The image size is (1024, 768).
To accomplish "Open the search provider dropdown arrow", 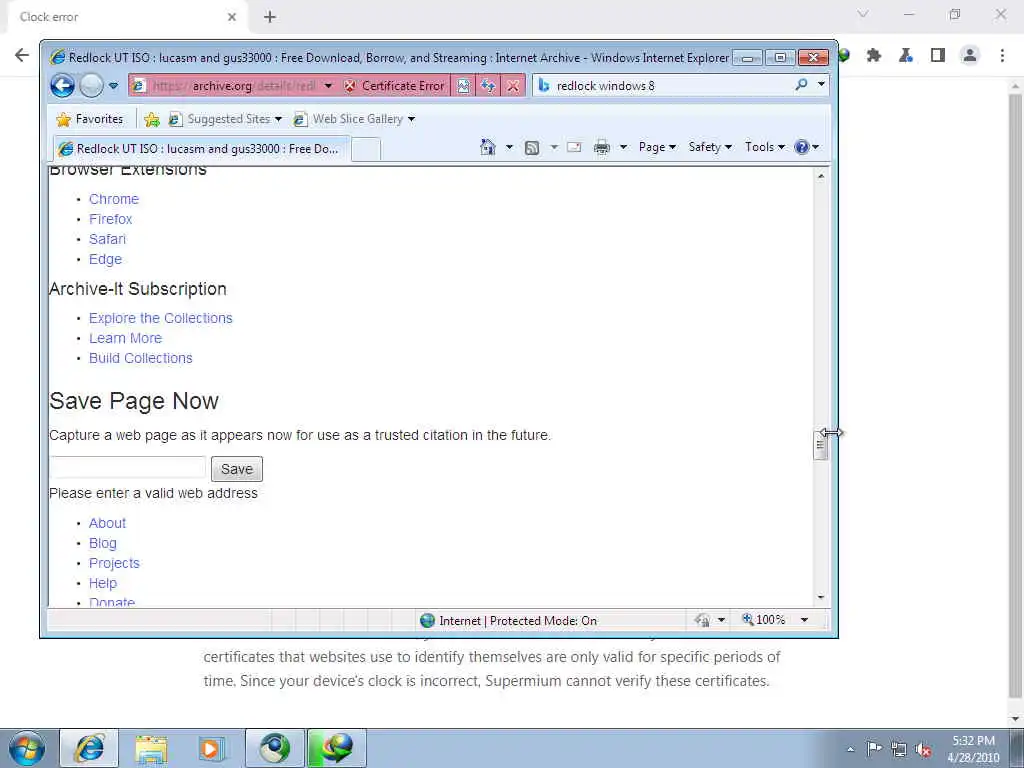I will tap(821, 84).
